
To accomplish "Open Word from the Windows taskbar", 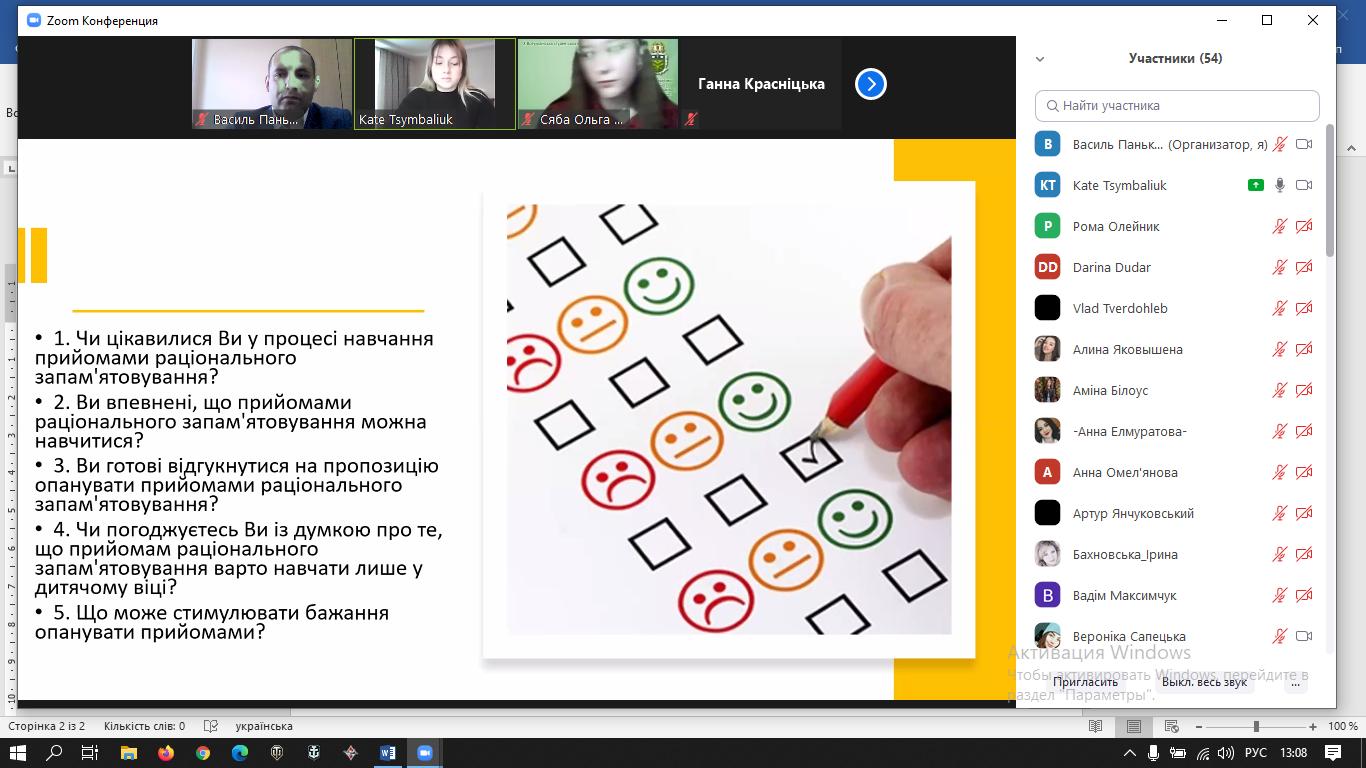I will click(387, 753).
